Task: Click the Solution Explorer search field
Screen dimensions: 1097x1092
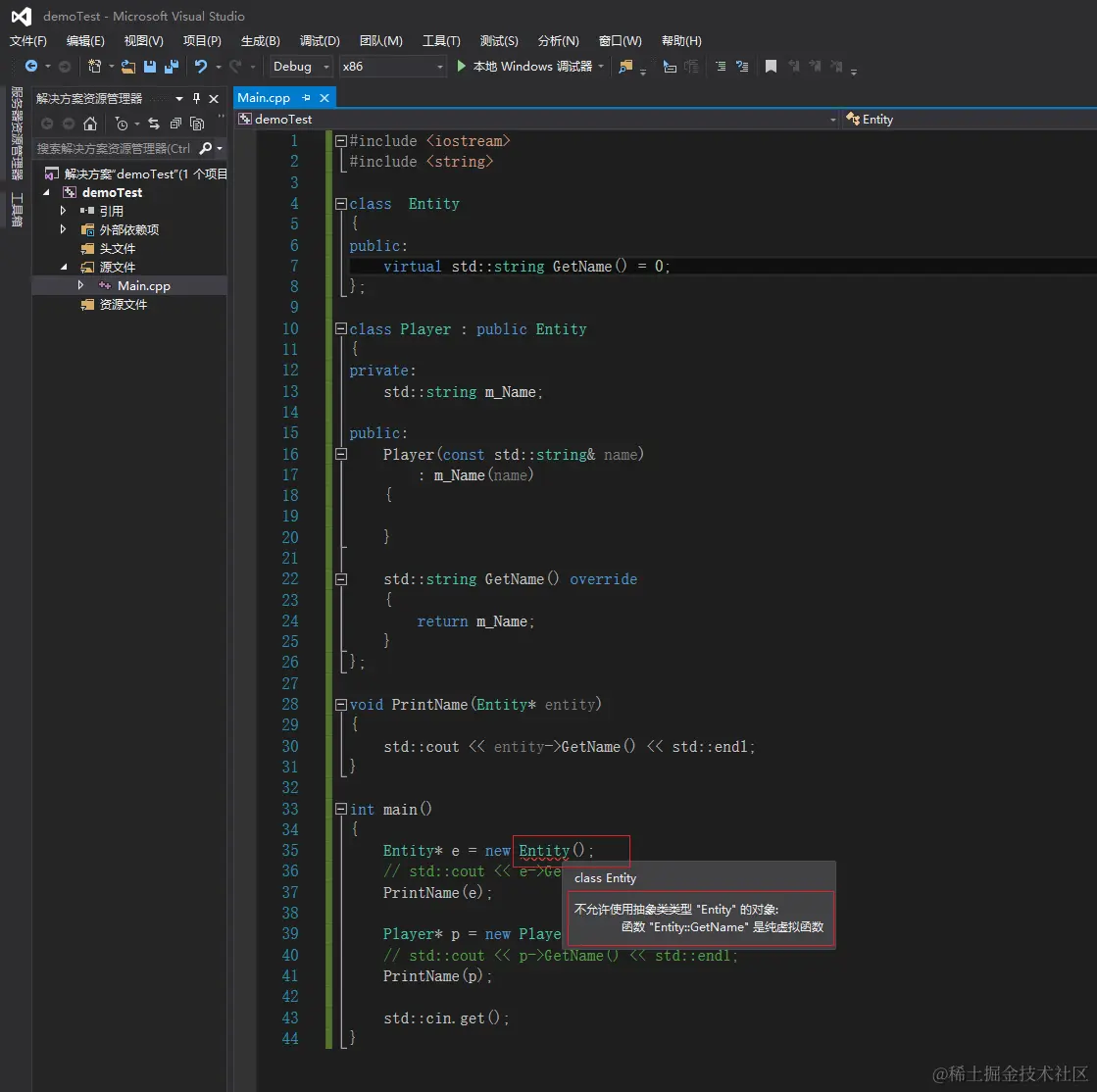Action: pos(114,149)
